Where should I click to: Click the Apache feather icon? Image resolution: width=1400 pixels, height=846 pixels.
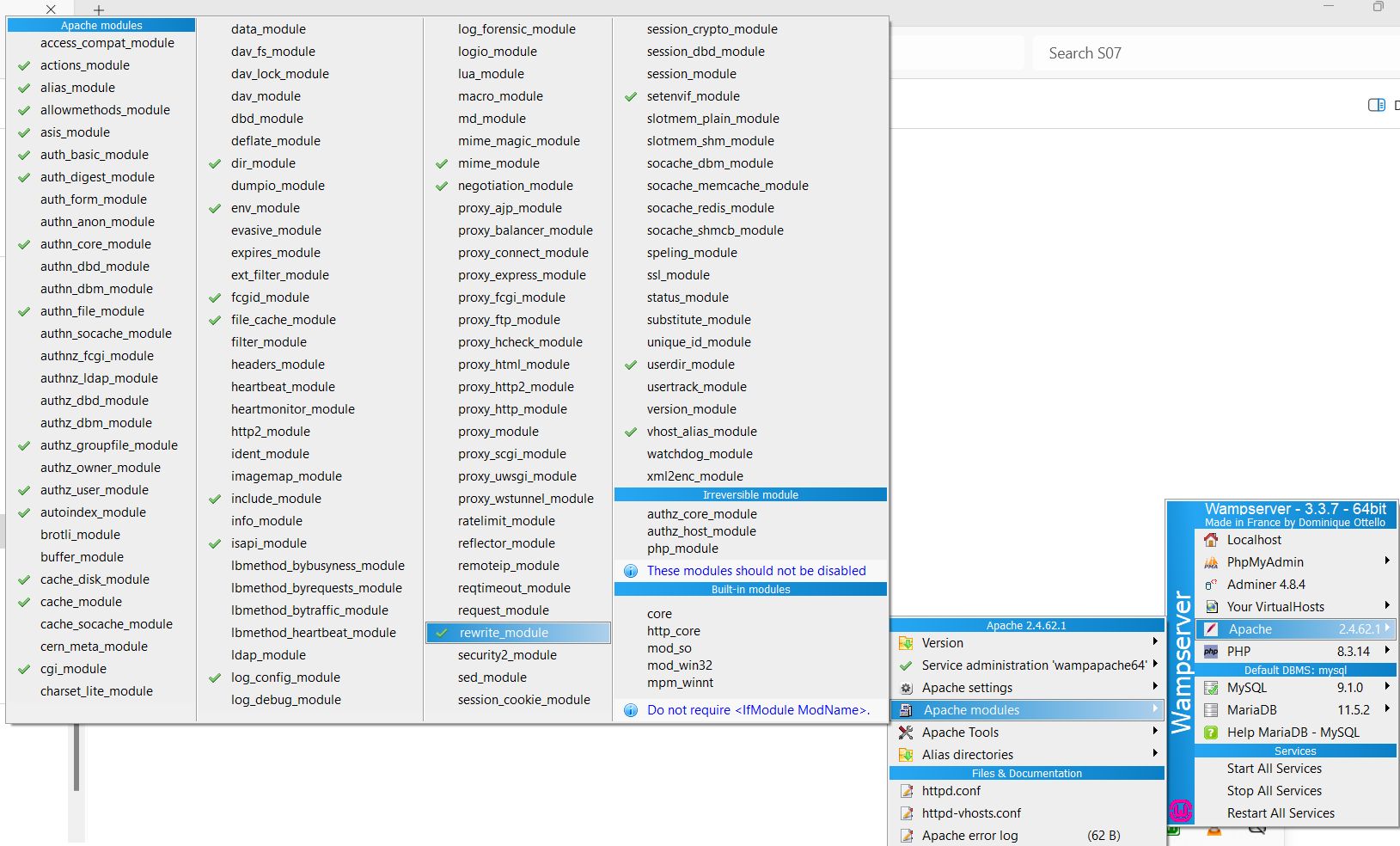click(x=1211, y=629)
